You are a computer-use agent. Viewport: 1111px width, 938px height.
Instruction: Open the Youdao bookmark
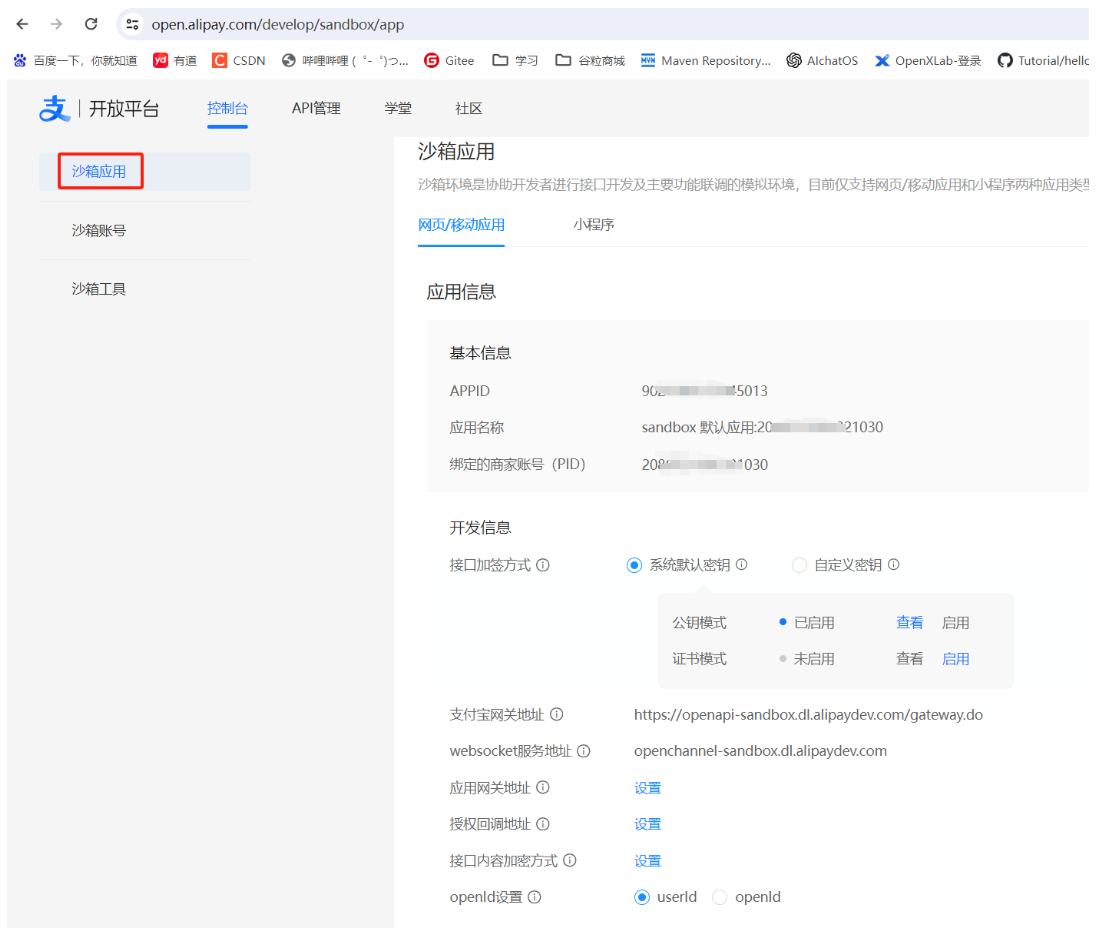175,61
